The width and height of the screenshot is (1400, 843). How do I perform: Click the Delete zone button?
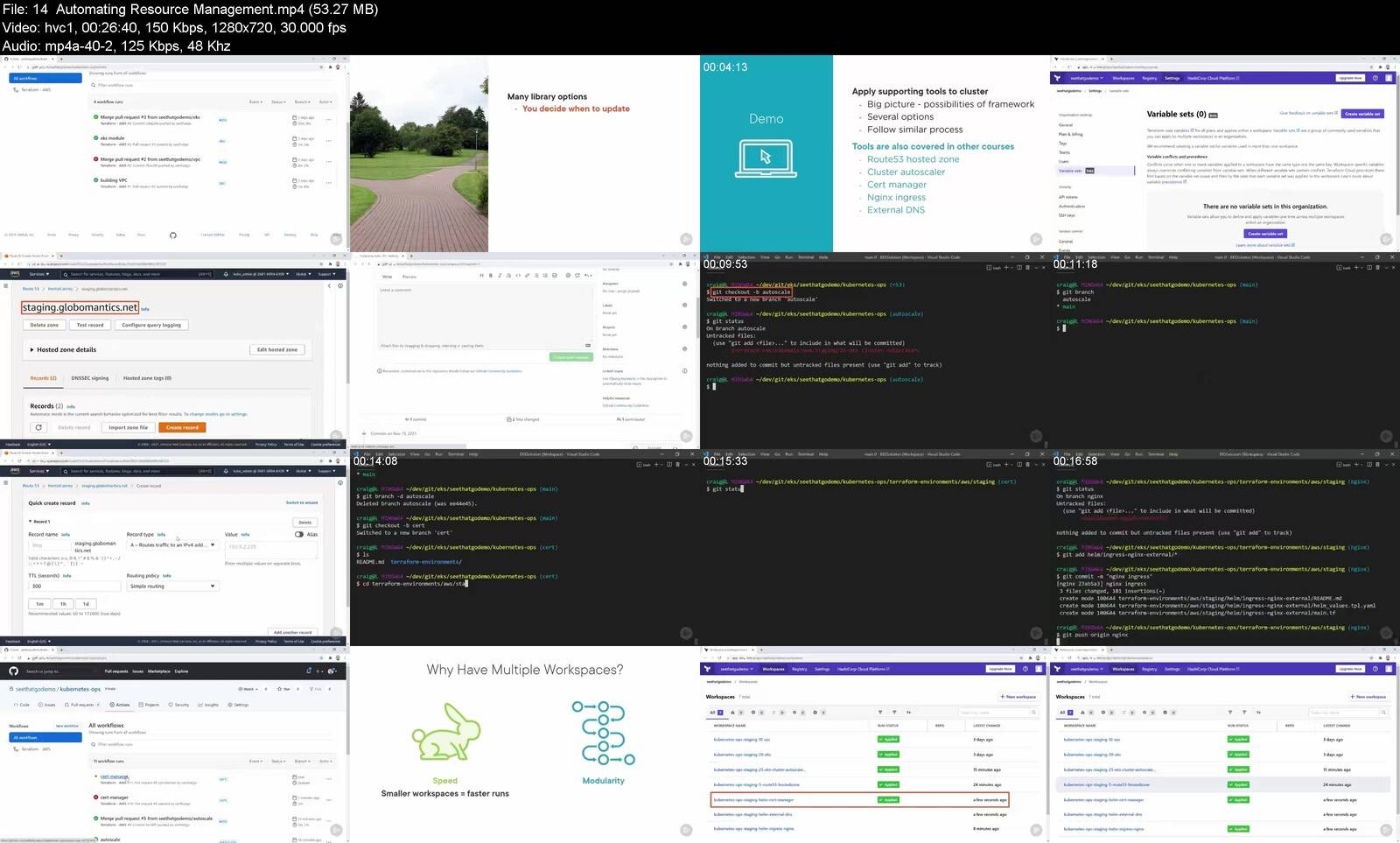tap(45, 325)
